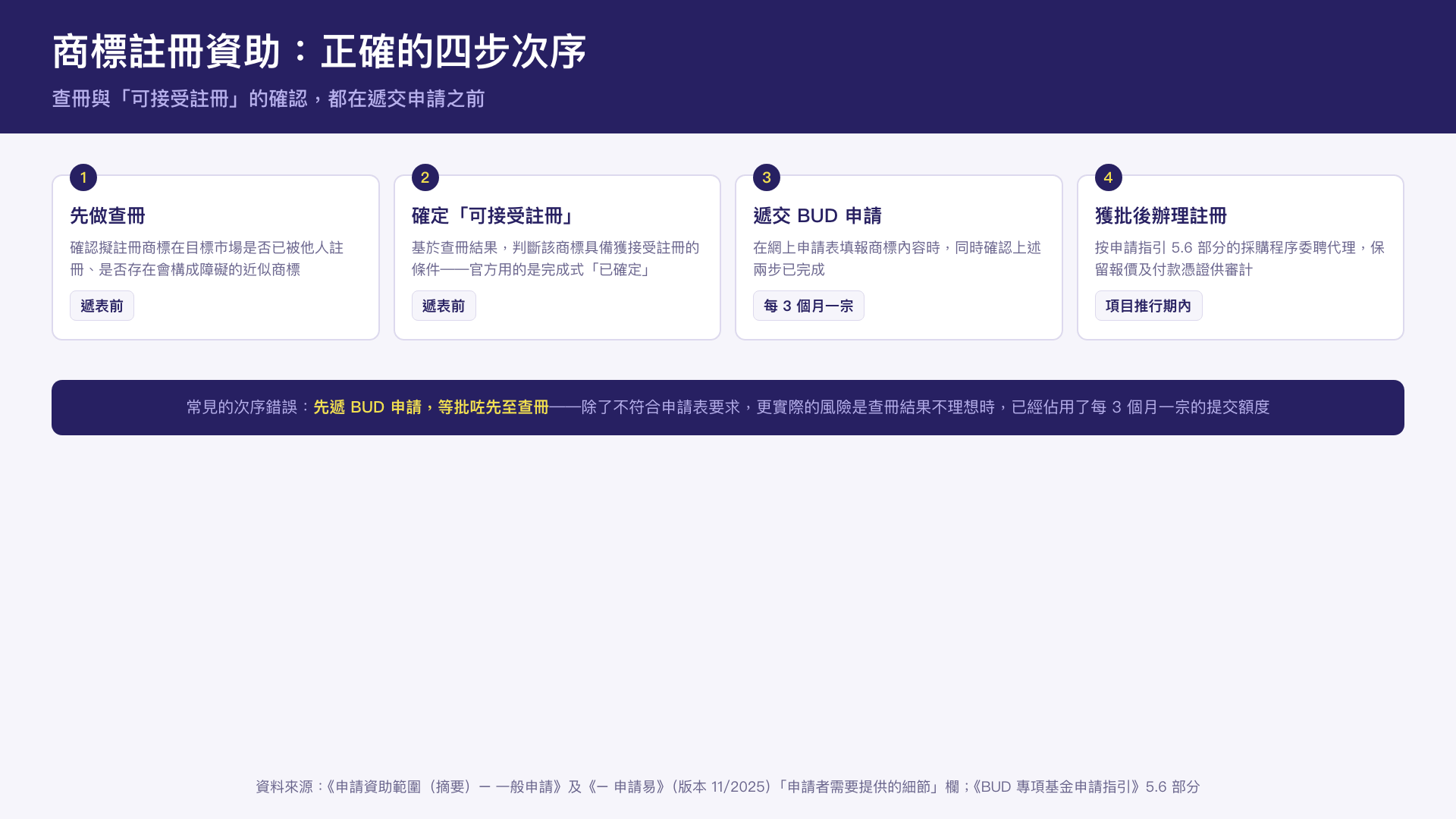Click the step 4 number badge
Screen dimensions: 1456x819
[x=1109, y=177]
